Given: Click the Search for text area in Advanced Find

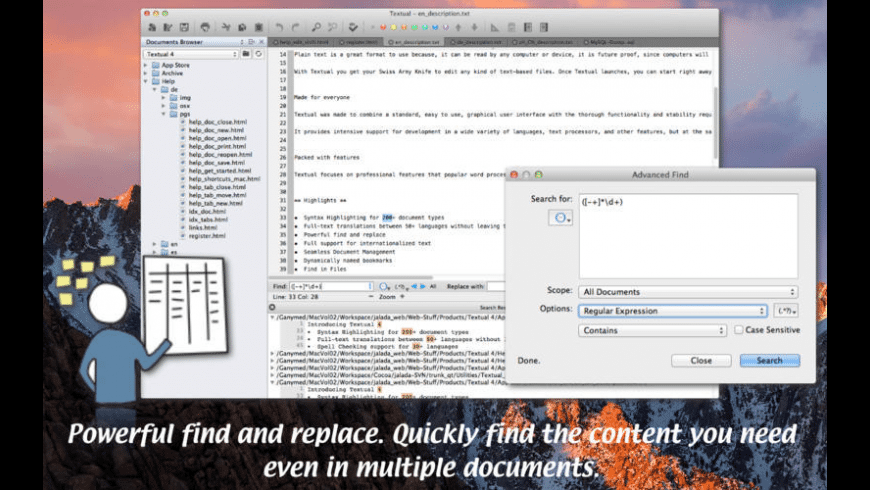Looking at the screenshot, I should pos(688,236).
